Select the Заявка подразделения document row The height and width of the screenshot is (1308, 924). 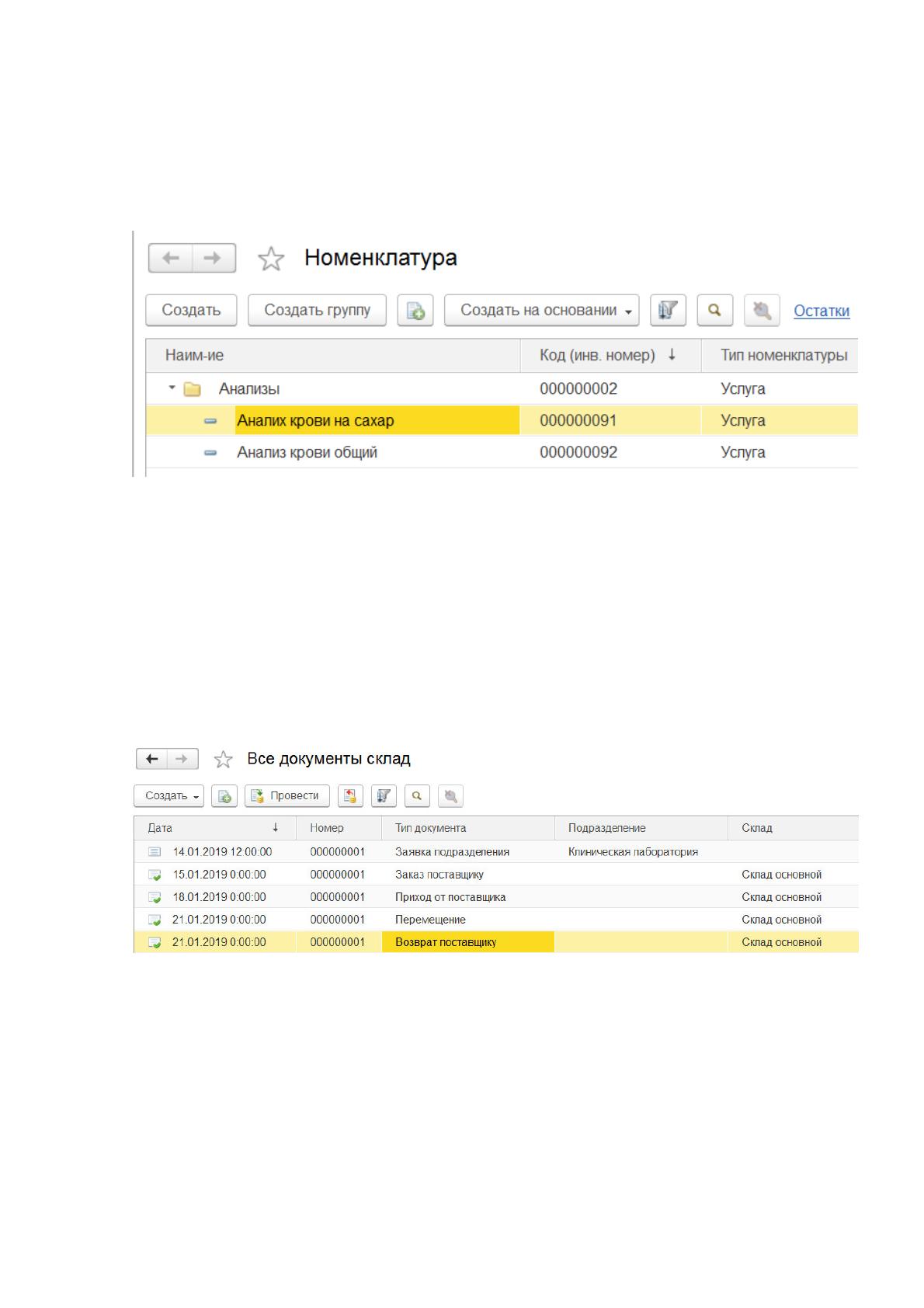point(496,851)
